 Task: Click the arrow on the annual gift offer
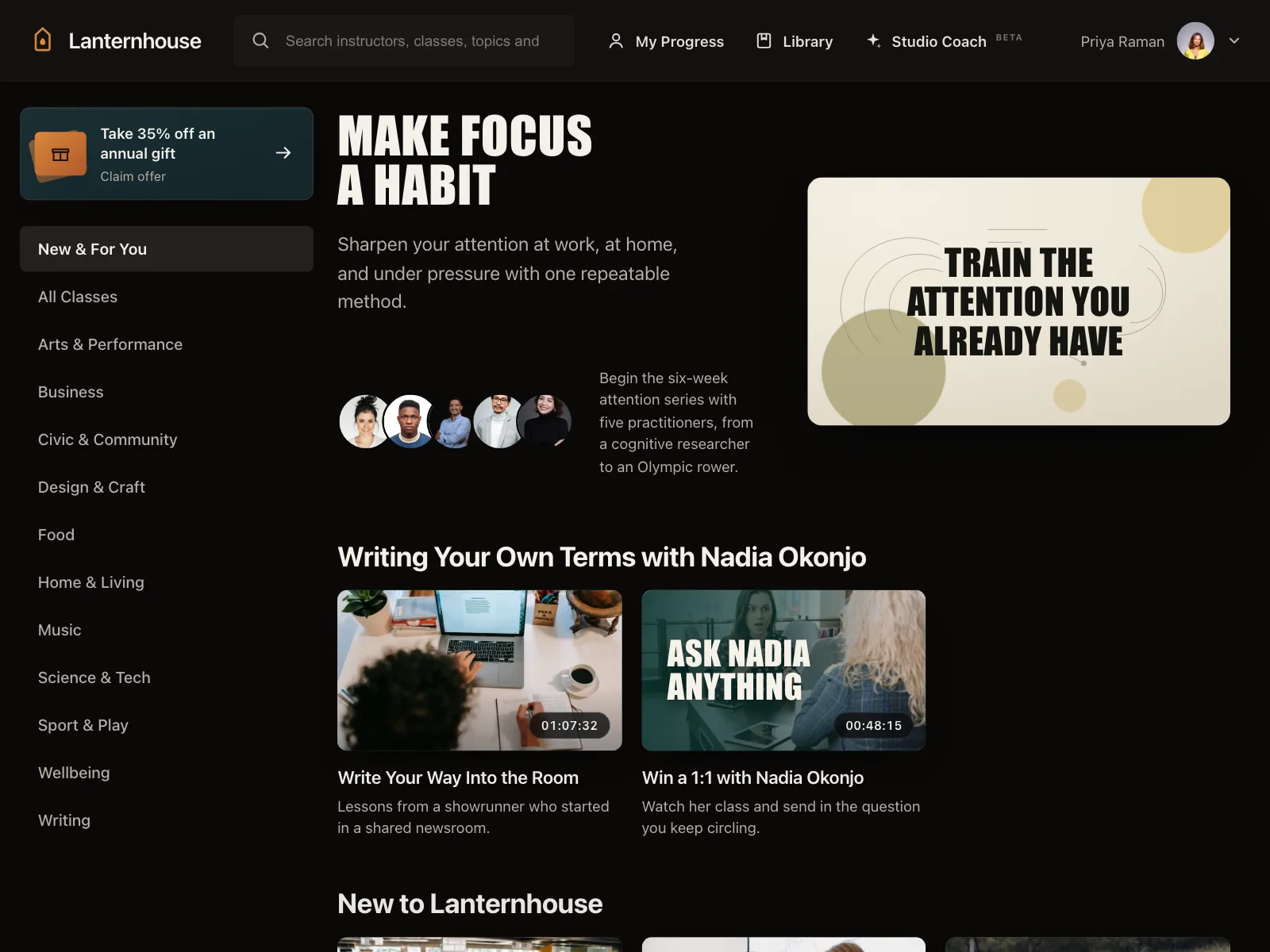tap(283, 153)
